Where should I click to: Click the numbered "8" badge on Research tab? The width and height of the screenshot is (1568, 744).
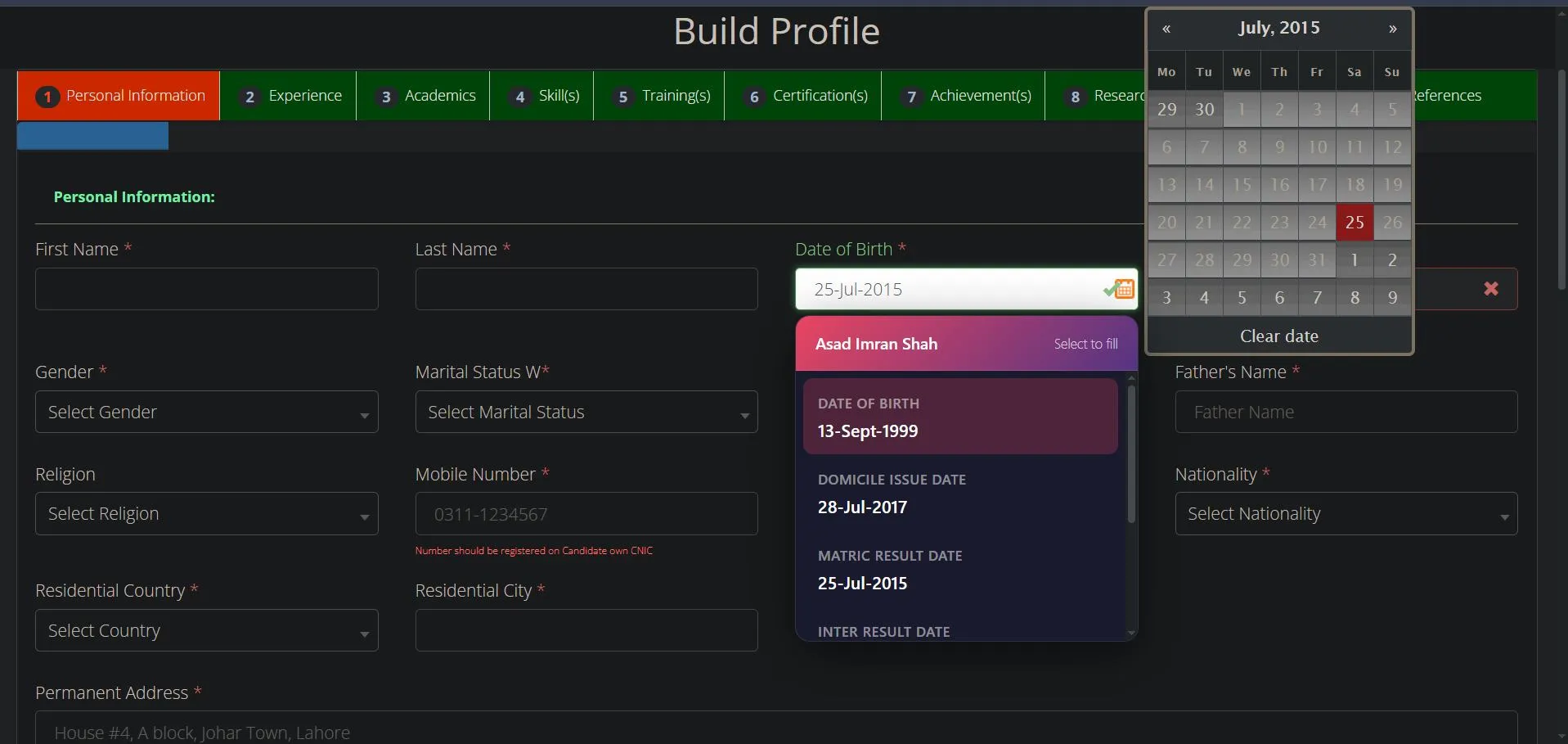tap(1074, 97)
